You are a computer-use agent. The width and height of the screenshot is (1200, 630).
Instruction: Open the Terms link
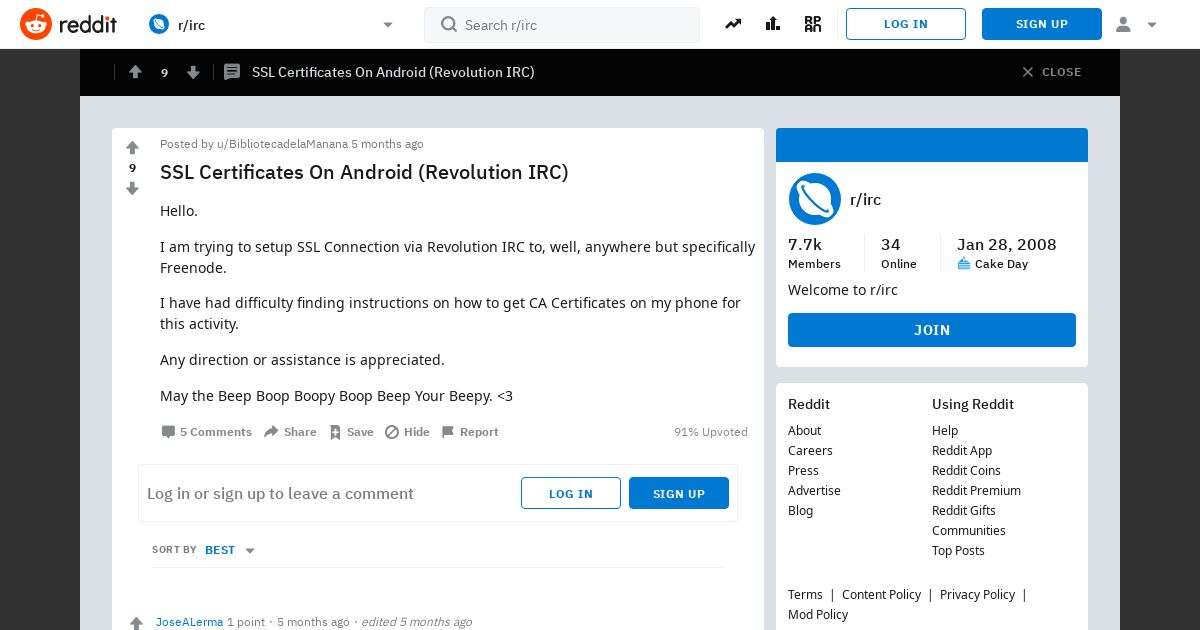pos(805,594)
